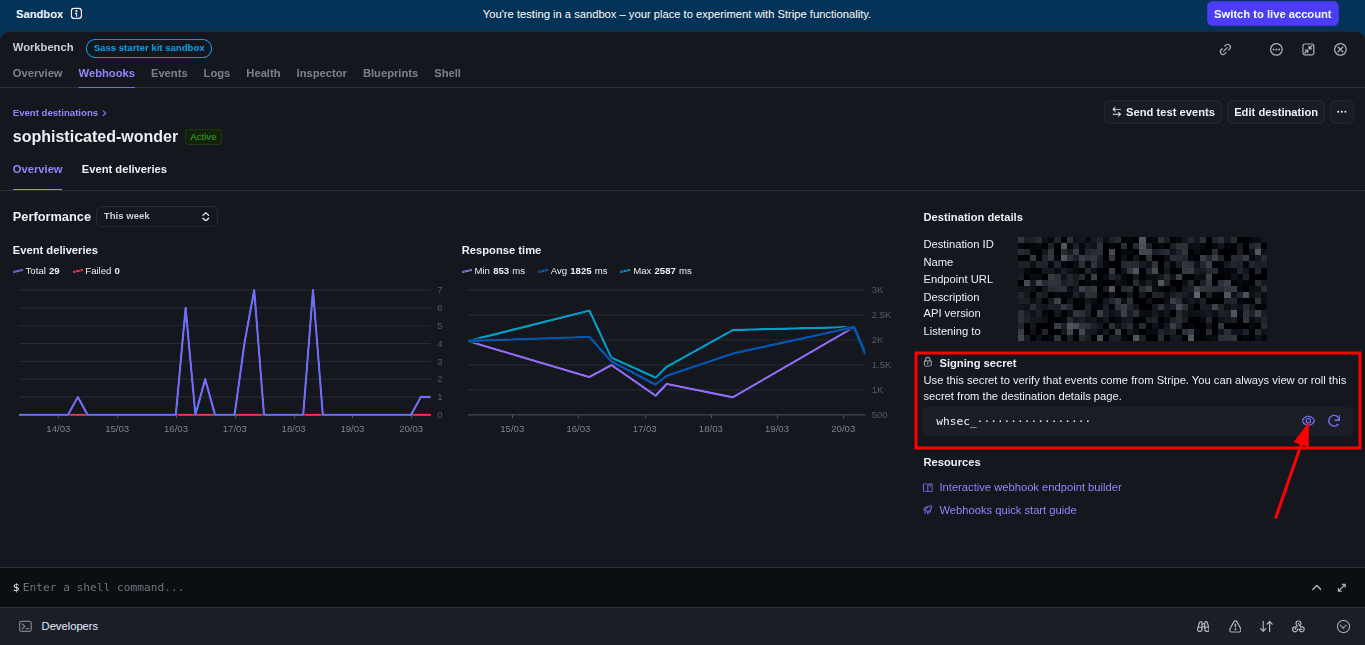The width and height of the screenshot is (1365, 645).
Task: Click the Total 29 legend entry
Action: (x=36, y=271)
